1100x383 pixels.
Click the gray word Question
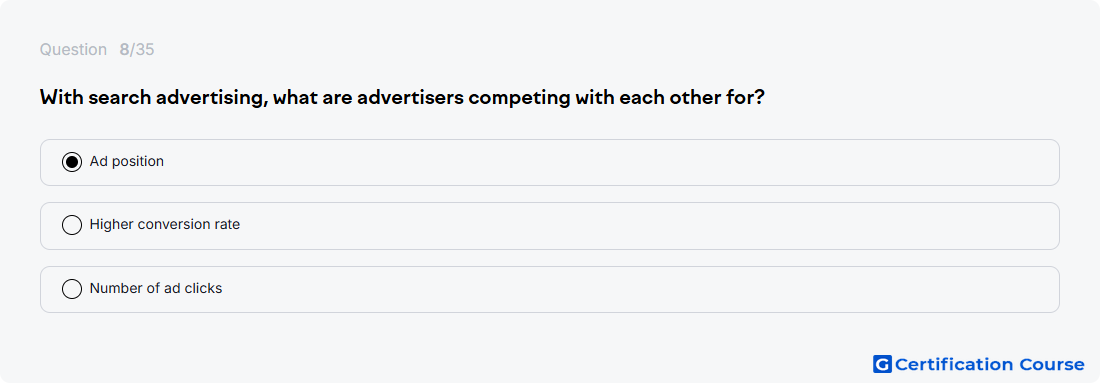coord(73,50)
